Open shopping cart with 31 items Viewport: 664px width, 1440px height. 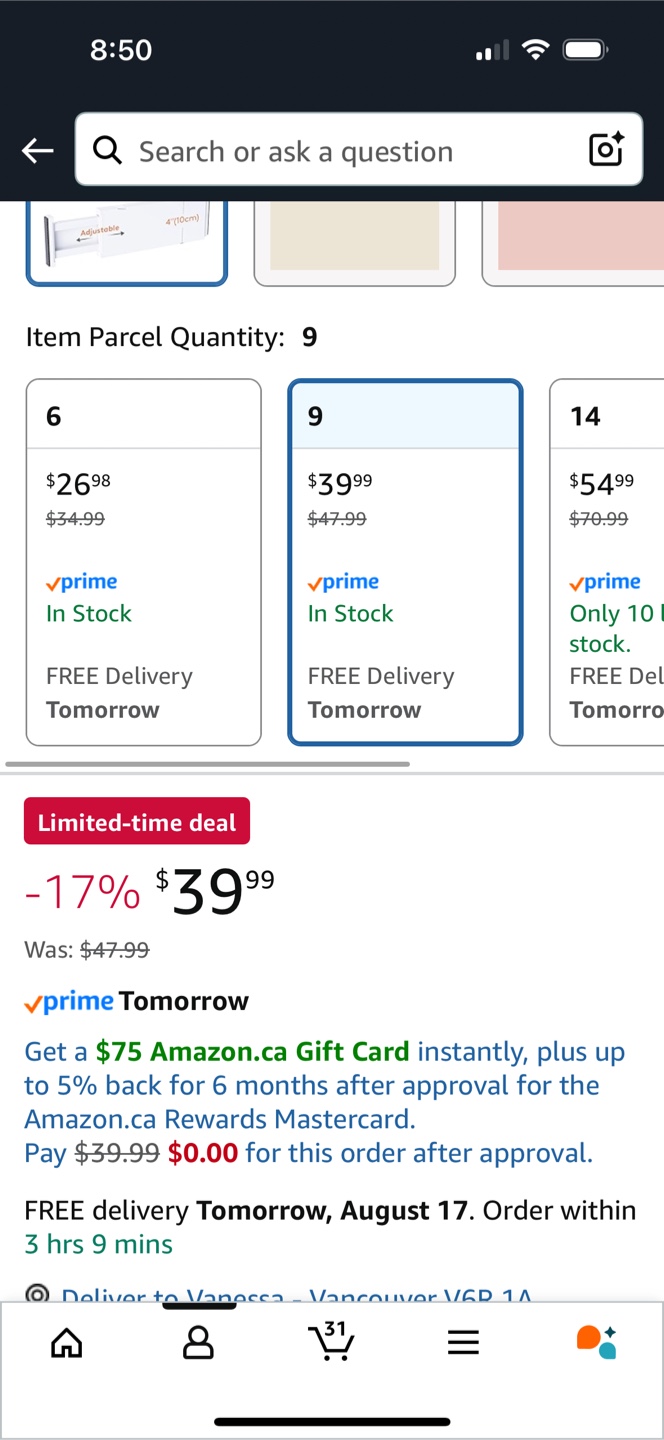[331, 1341]
